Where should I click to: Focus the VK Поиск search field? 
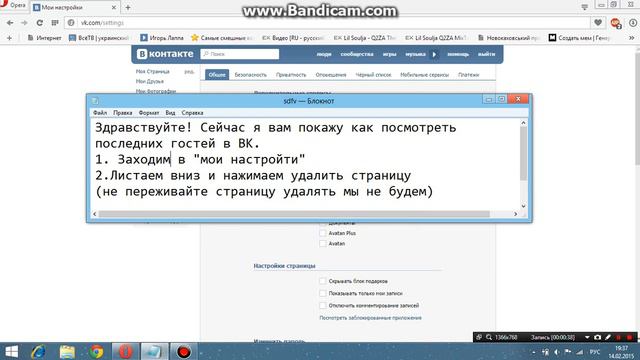[x=240, y=54]
